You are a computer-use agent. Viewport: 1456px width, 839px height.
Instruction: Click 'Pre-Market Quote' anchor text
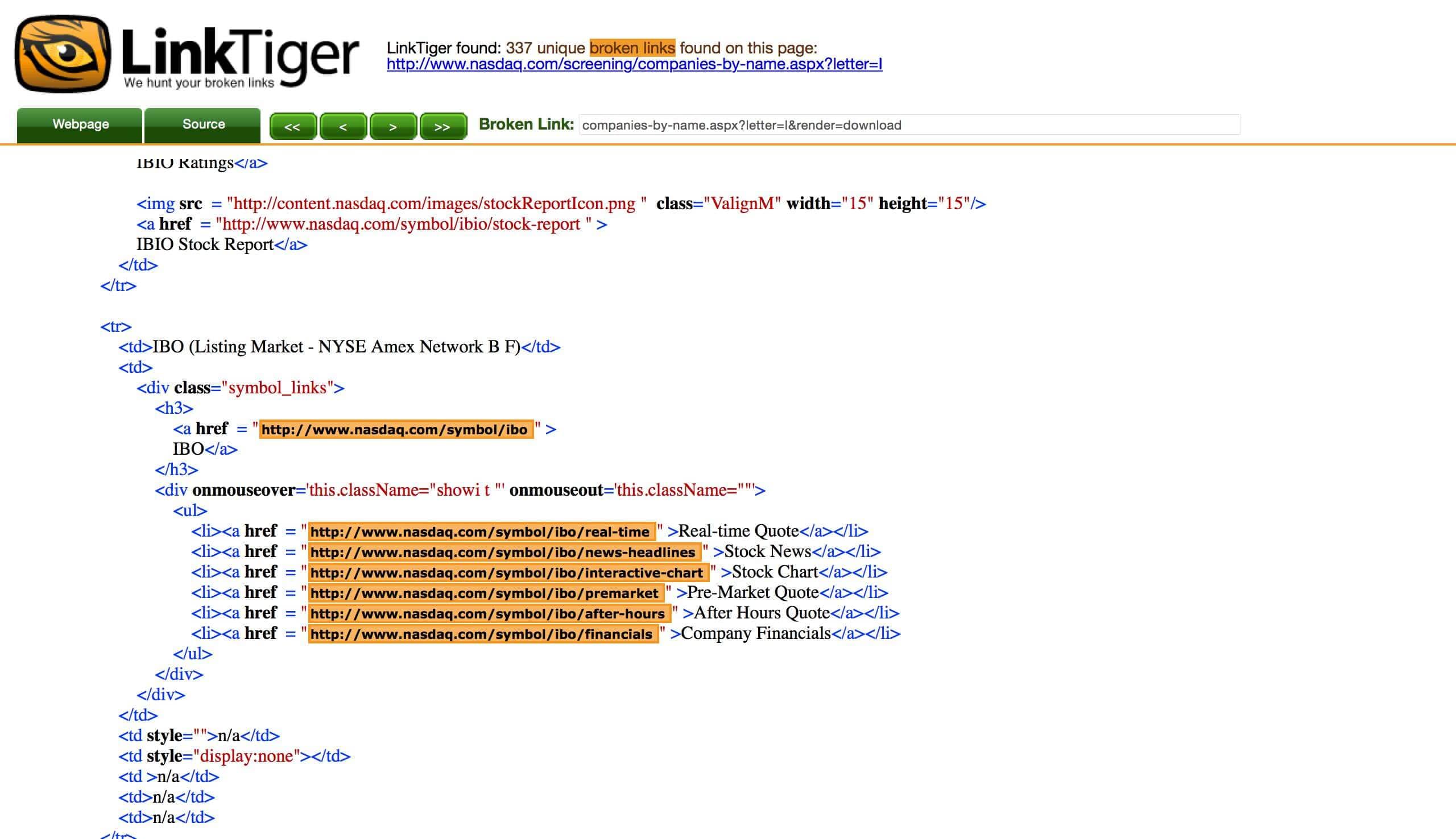[x=753, y=592]
